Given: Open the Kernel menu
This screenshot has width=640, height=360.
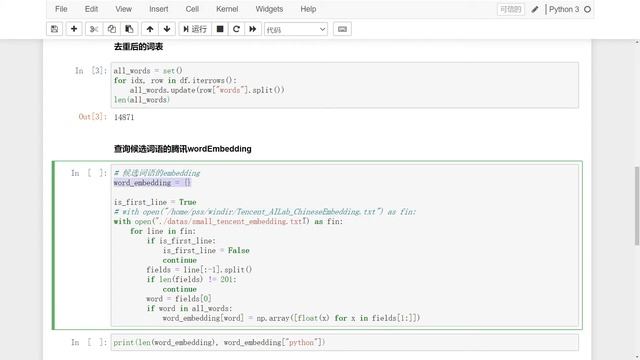Looking at the screenshot, I should point(227,9).
